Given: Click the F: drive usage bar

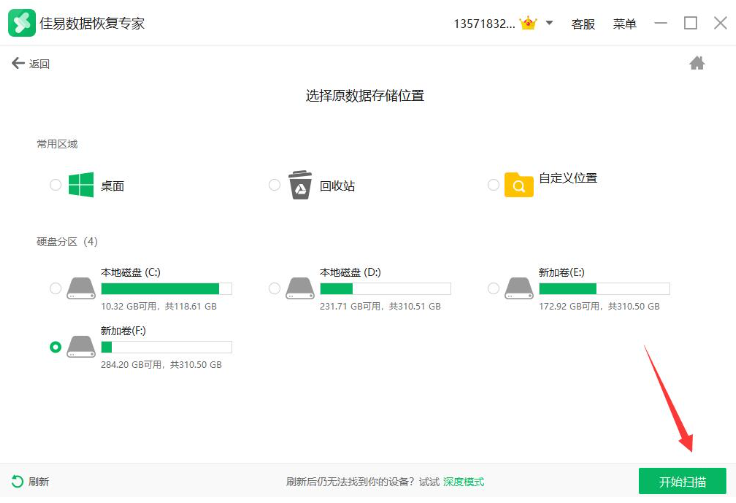Looking at the screenshot, I should coord(166,347).
